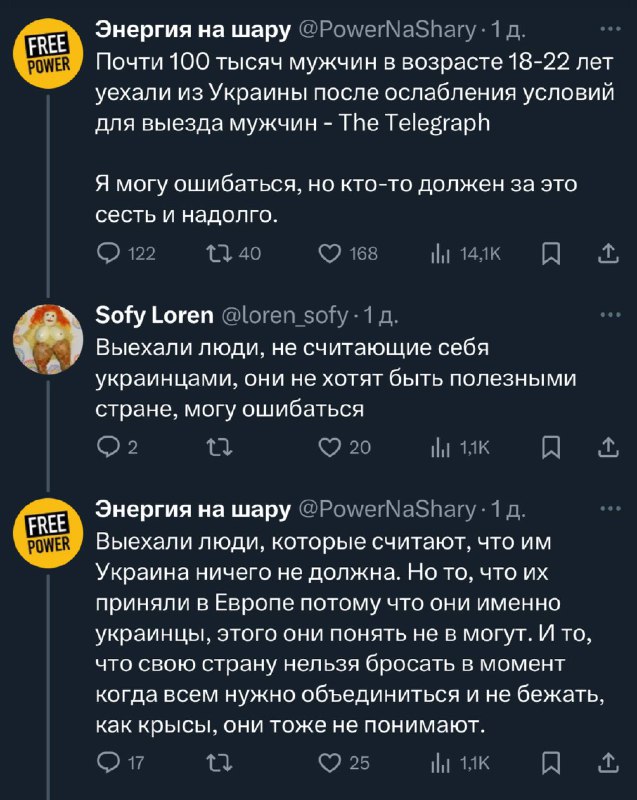Open the more options menu on Sofy Loren's reply
Viewport: 637px width, 800px height.
(x=609, y=315)
